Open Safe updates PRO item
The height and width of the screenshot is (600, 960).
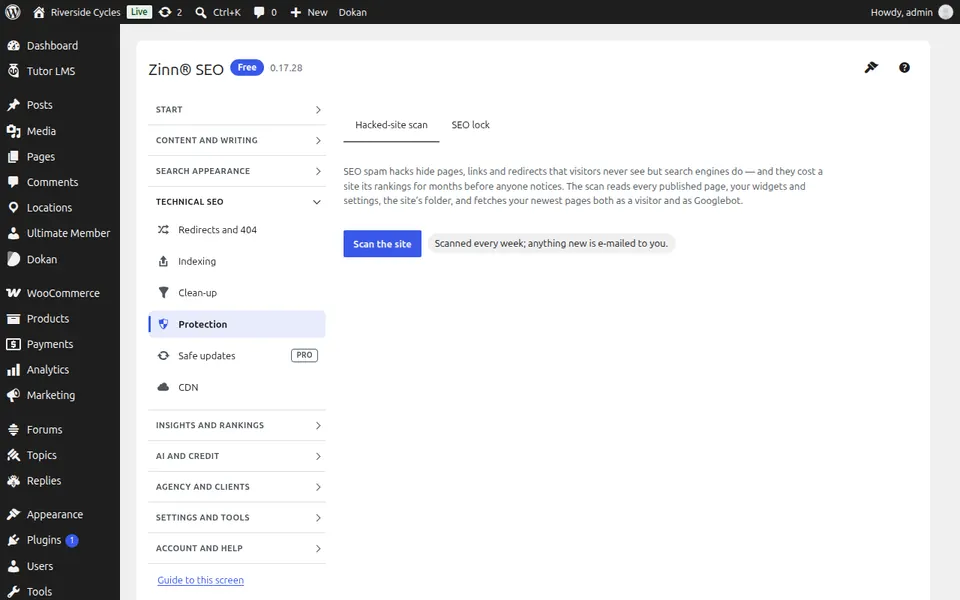pyautogui.click(x=237, y=356)
